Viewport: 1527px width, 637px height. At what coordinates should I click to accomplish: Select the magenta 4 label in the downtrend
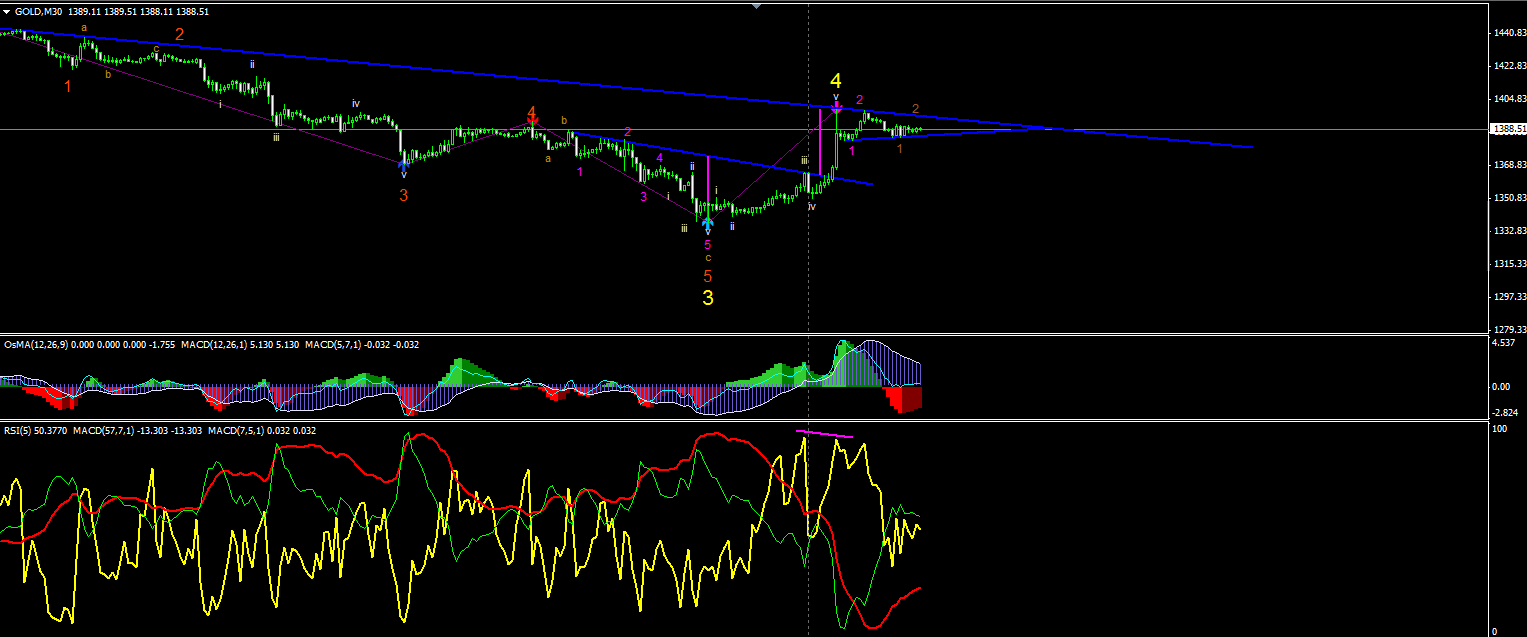coord(660,158)
